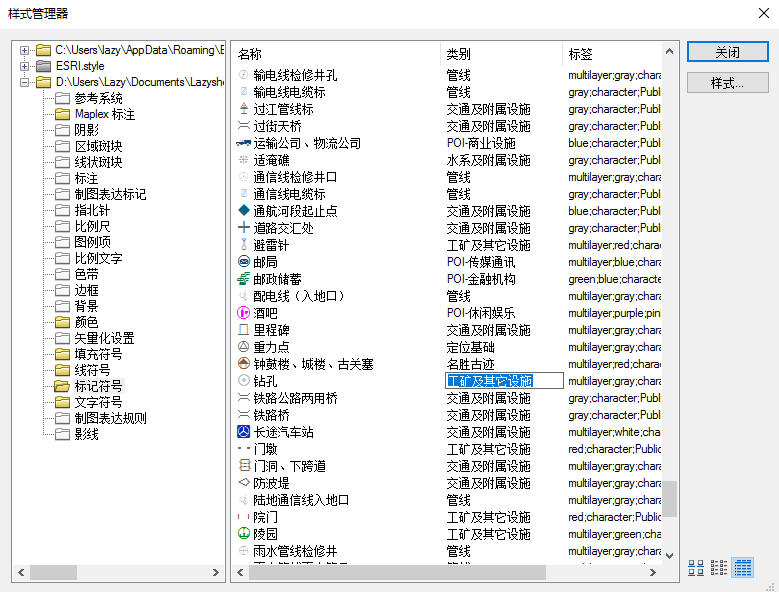This screenshot has height=592, width=779.
Task: Select the 通航河段起止点 diamond icon
Action: click(x=243, y=211)
